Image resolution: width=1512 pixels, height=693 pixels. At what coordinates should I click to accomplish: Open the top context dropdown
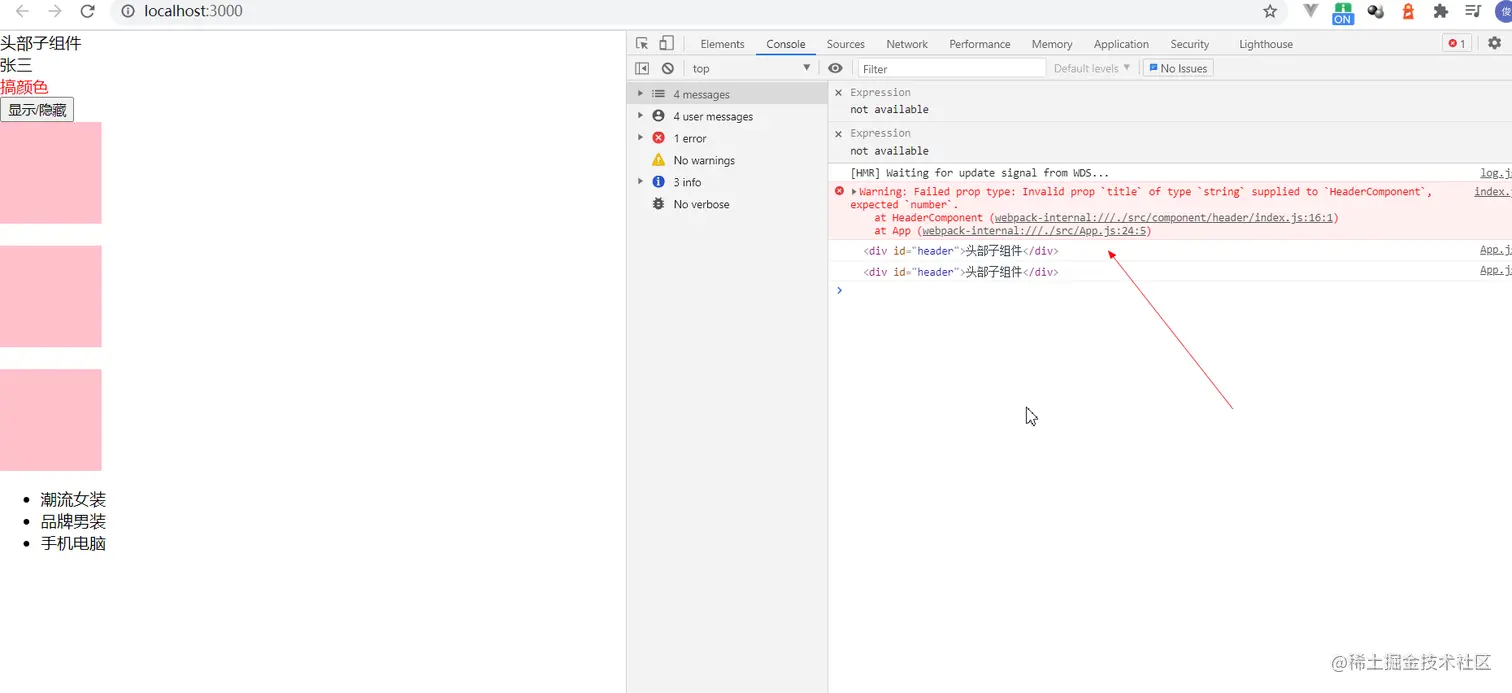[751, 68]
